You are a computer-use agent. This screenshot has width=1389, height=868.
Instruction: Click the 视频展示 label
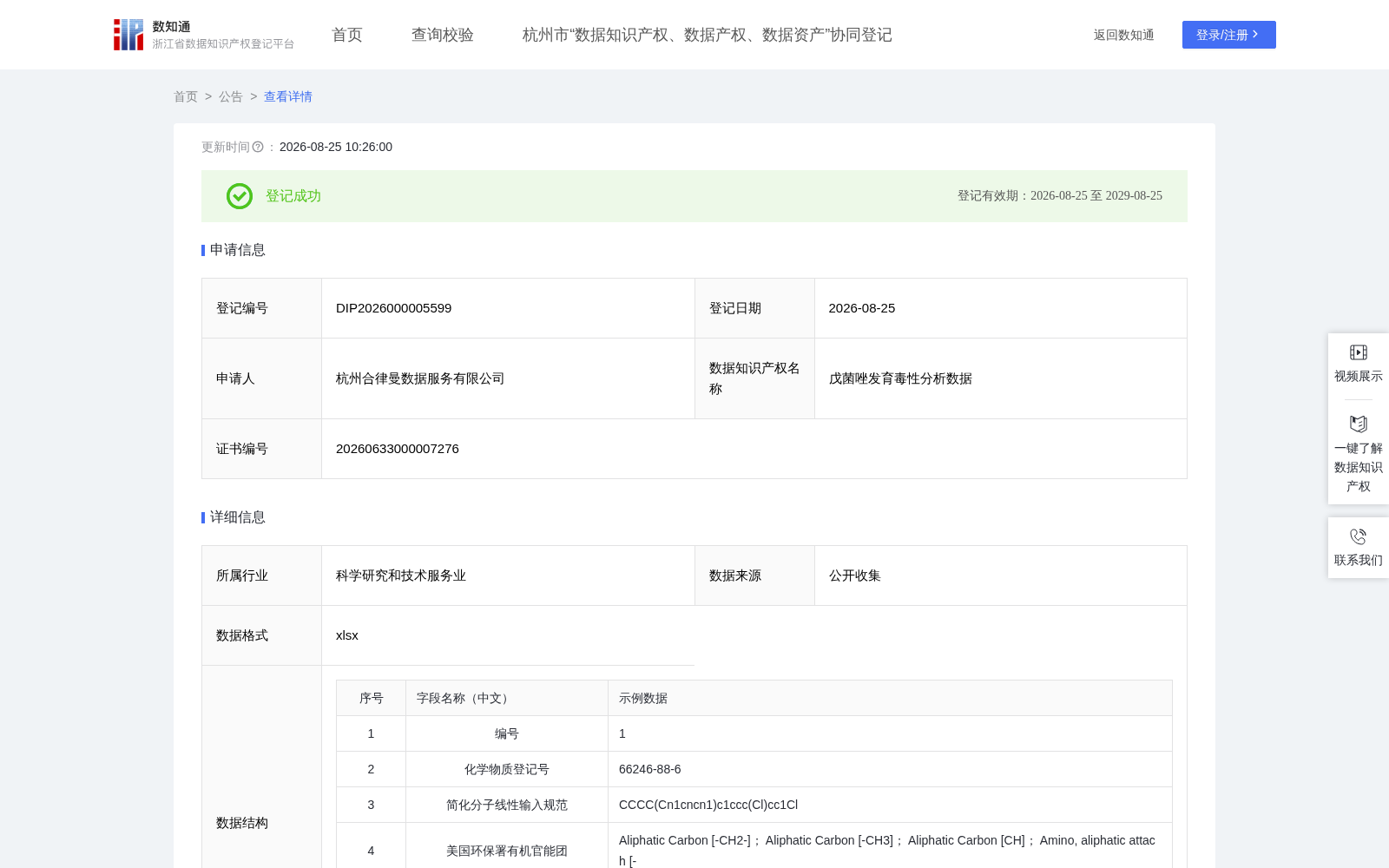tap(1359, 376)
